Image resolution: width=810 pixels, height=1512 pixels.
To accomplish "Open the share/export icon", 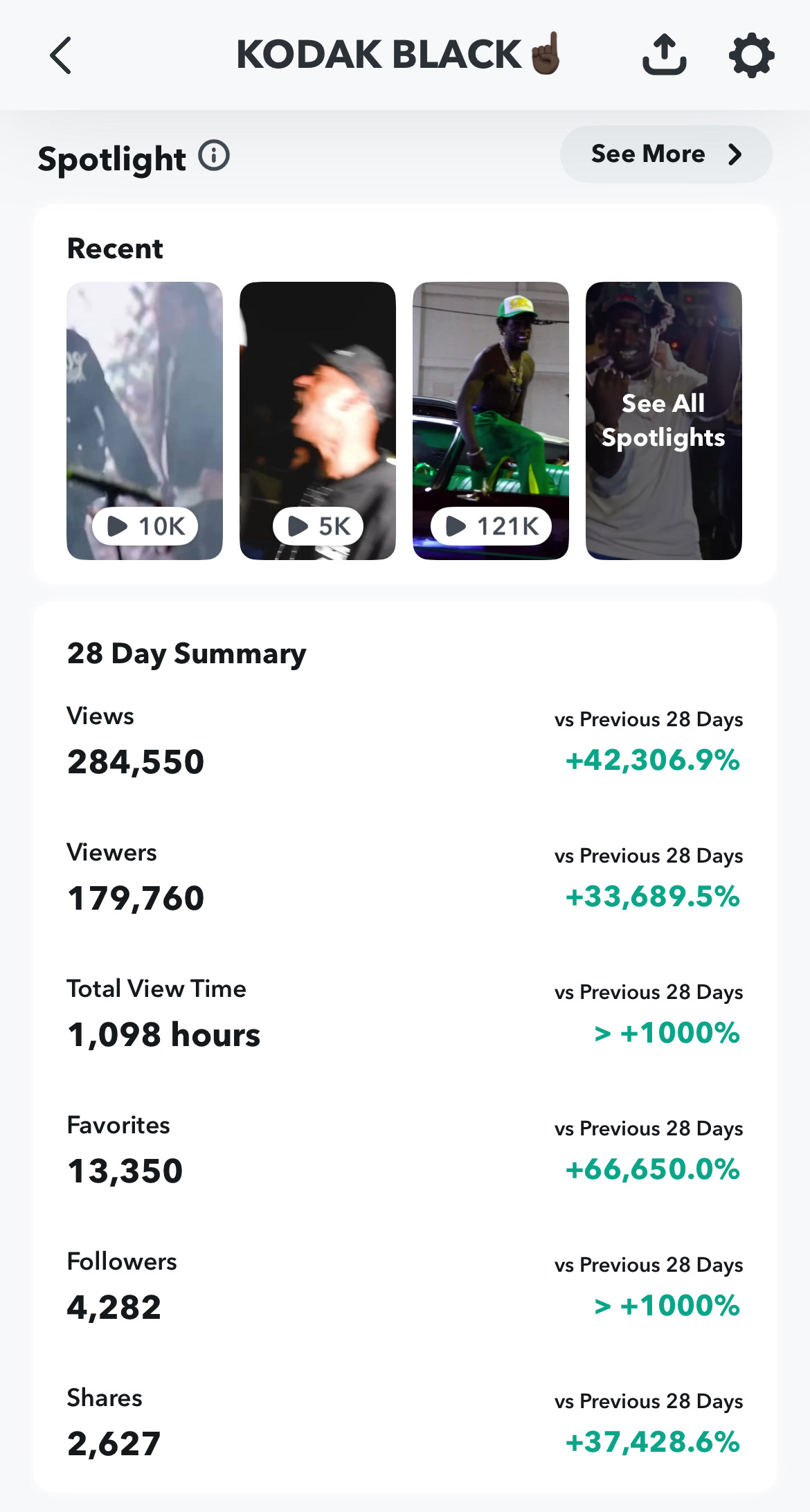I will pos(665,55).
